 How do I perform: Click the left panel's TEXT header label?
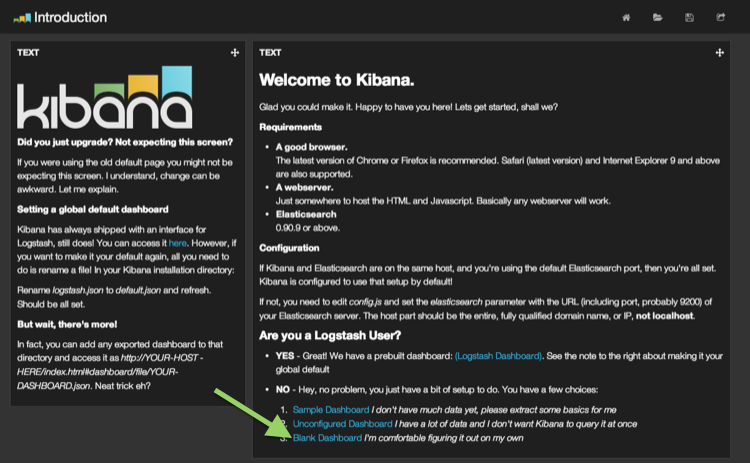click(28, 52)
